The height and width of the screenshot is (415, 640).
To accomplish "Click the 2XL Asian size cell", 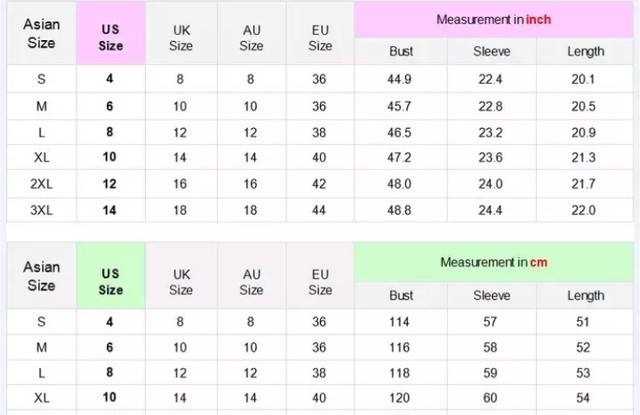I will click(x=42, y=184).
